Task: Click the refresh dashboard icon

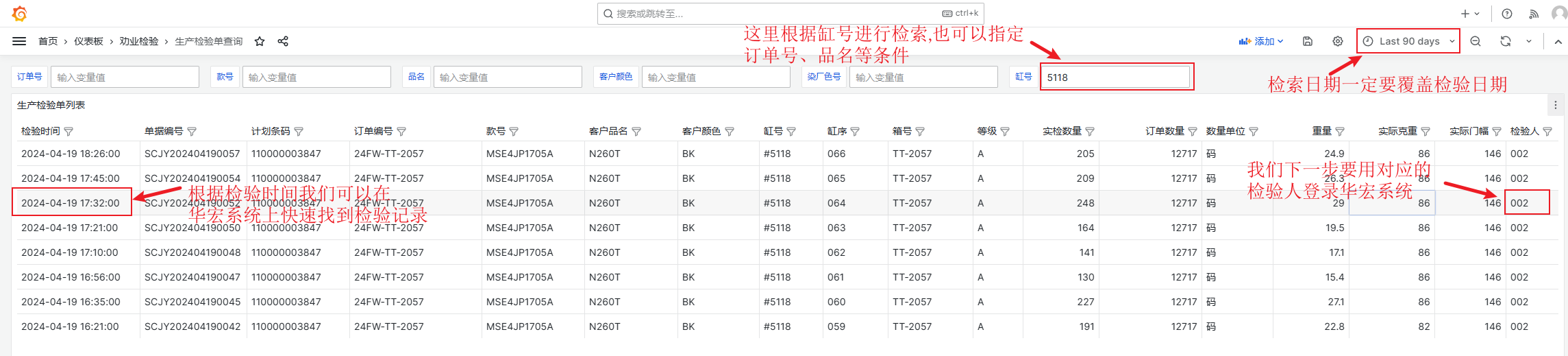Action: pos(1506,41)
